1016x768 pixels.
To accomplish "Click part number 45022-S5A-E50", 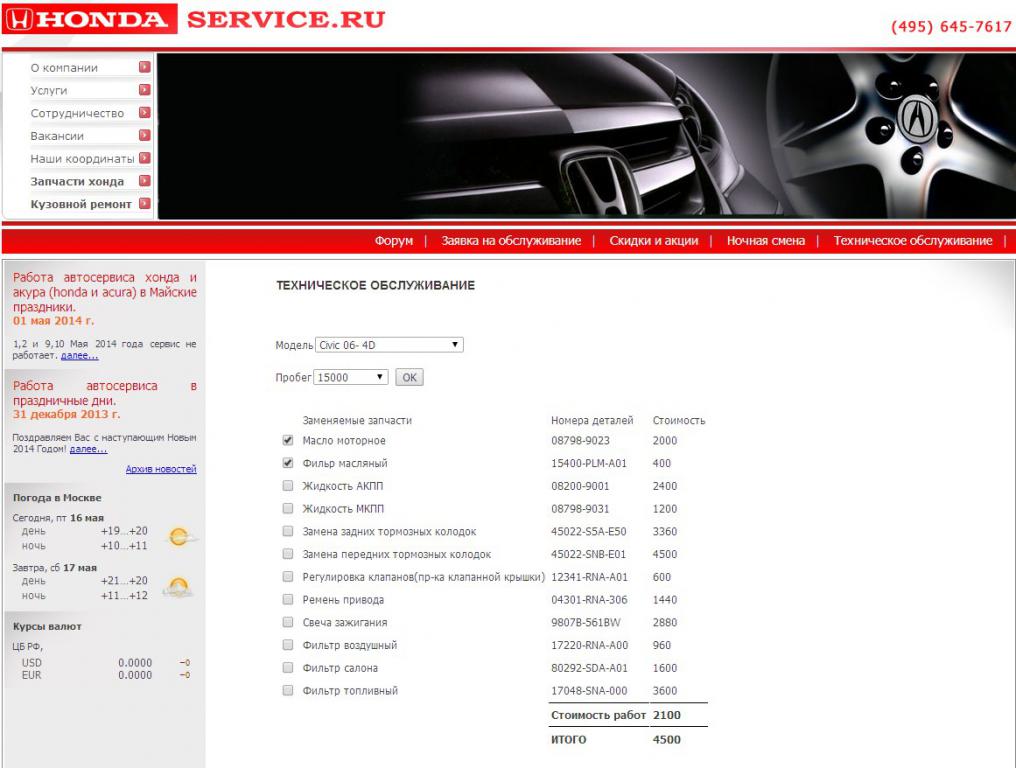I will [x=589, y=531].
